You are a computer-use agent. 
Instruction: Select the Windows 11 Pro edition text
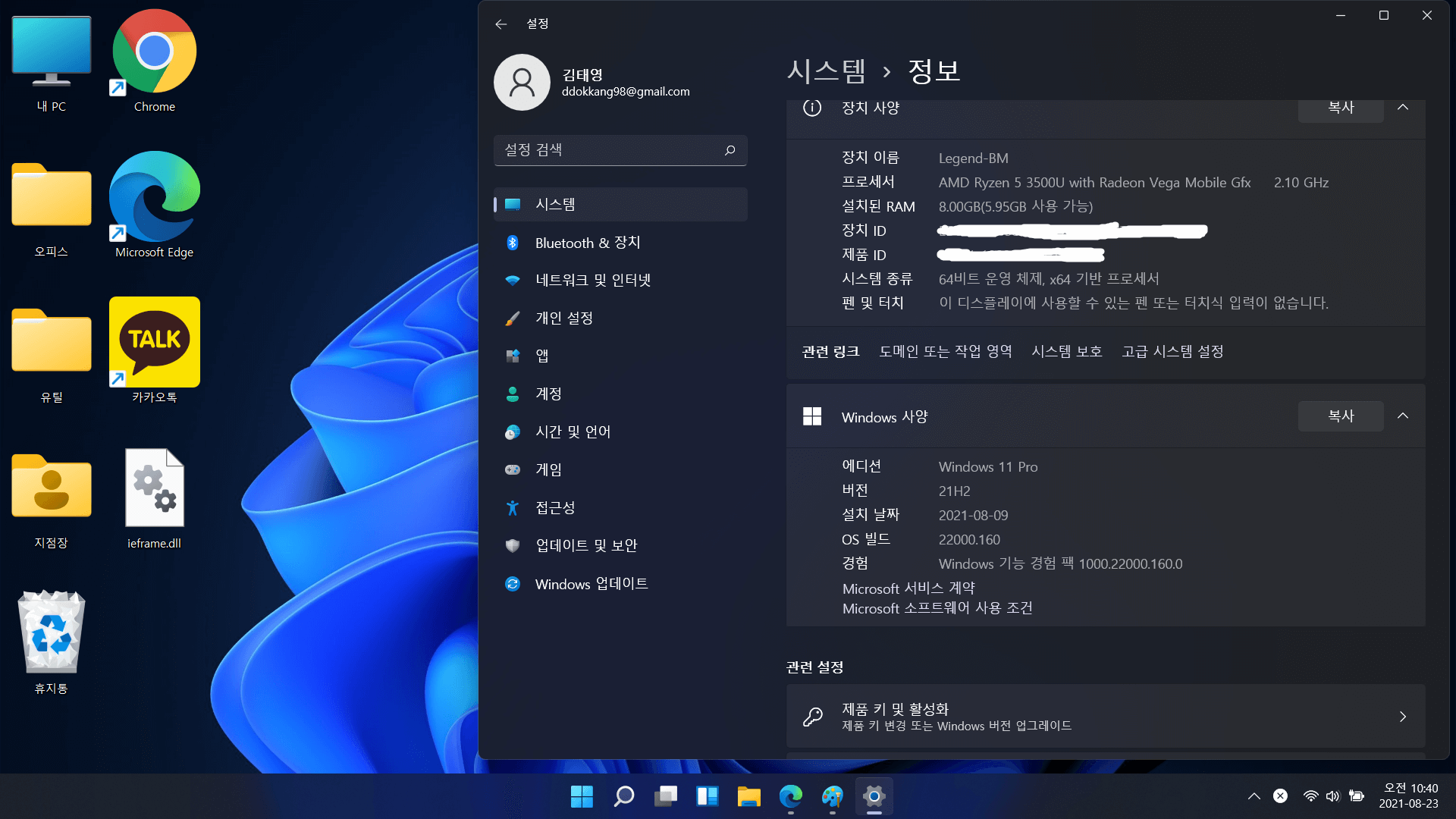pyautogui.click(x=988, y=467)
